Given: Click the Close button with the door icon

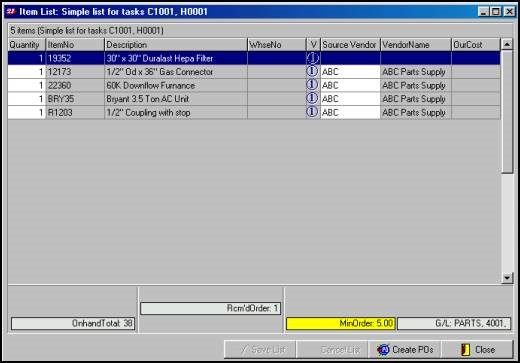Looking at the screenshot, I should click(x=477, y=350).
